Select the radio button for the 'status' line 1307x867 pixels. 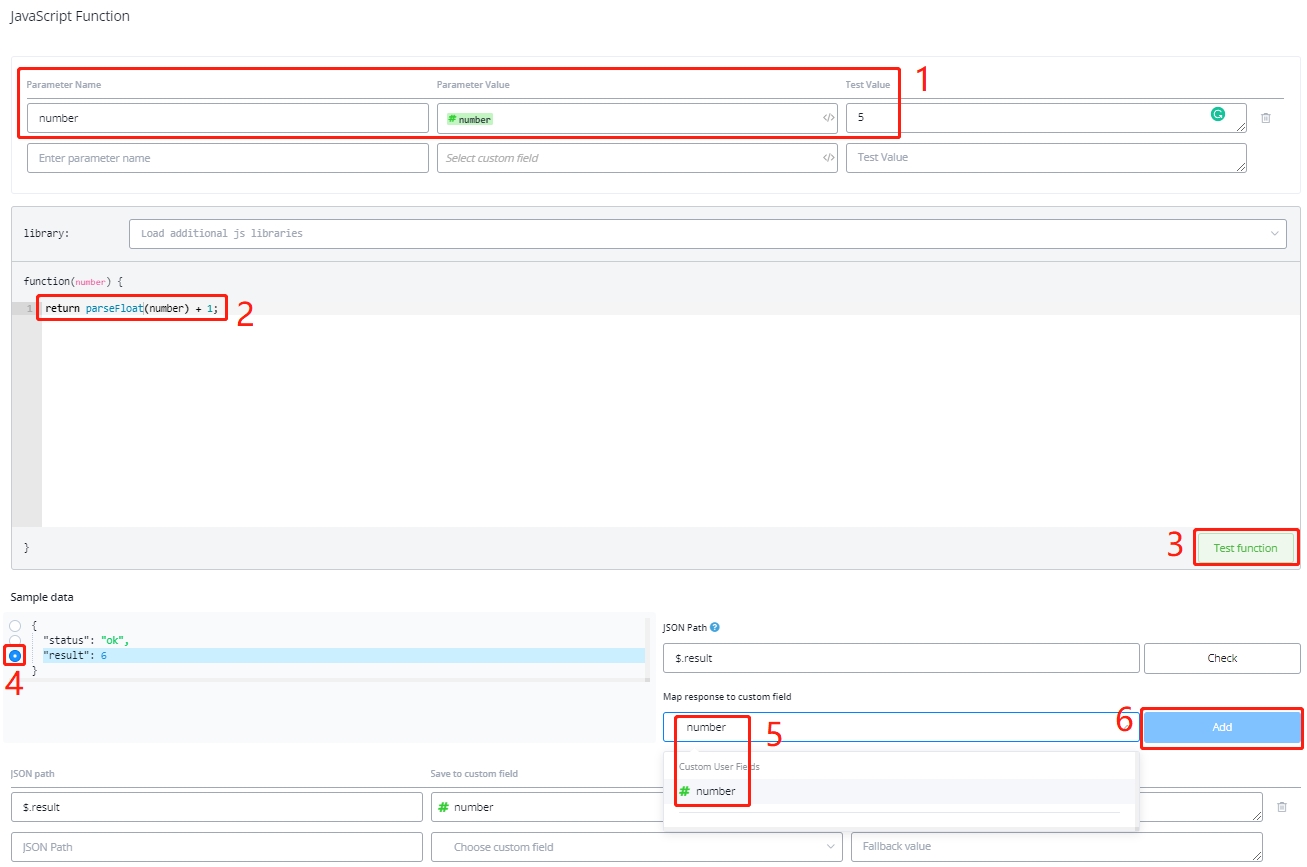(15, 640)
